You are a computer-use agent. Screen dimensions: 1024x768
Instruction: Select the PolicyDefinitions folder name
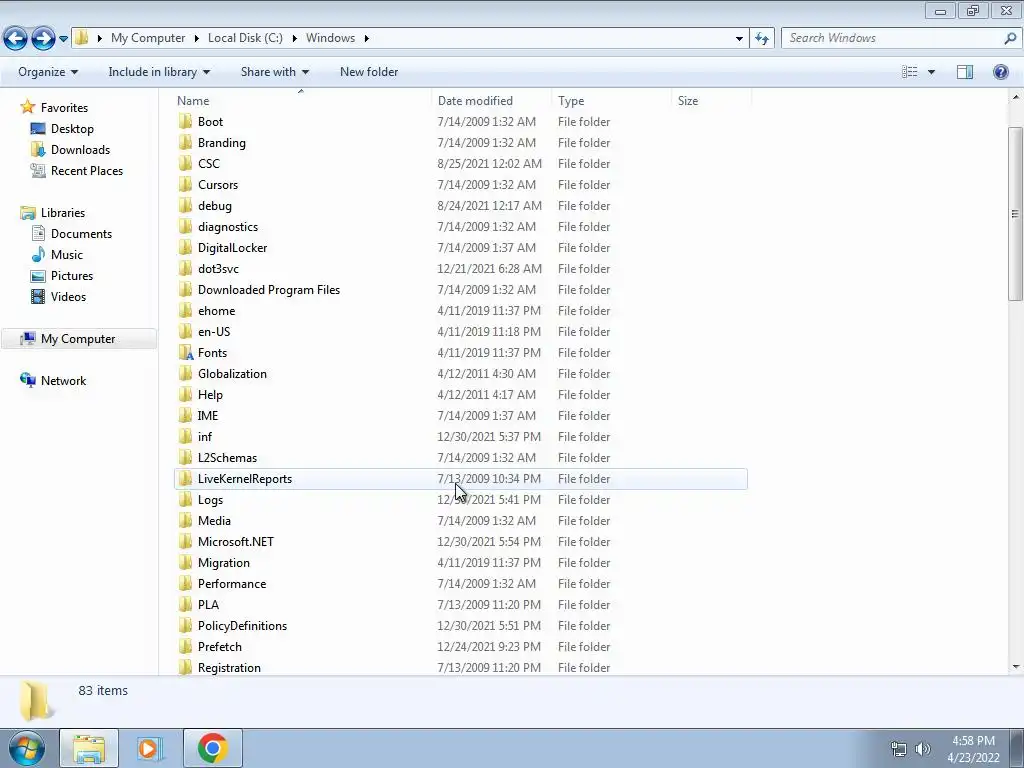point(242,626)
